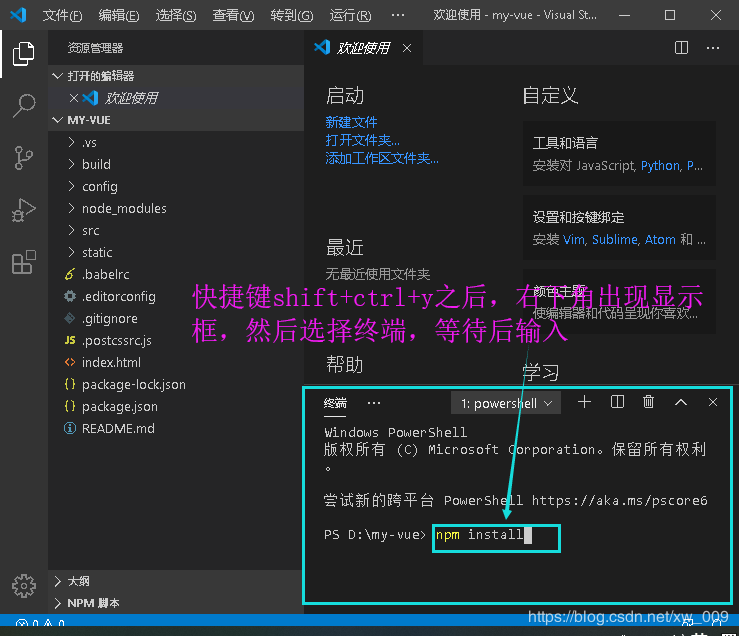Open the Run and Debug view
Screen dimensions: 739x636
coord(23,210)
